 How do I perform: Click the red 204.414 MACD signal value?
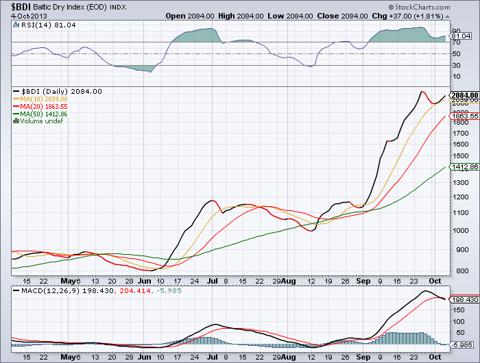134,291
